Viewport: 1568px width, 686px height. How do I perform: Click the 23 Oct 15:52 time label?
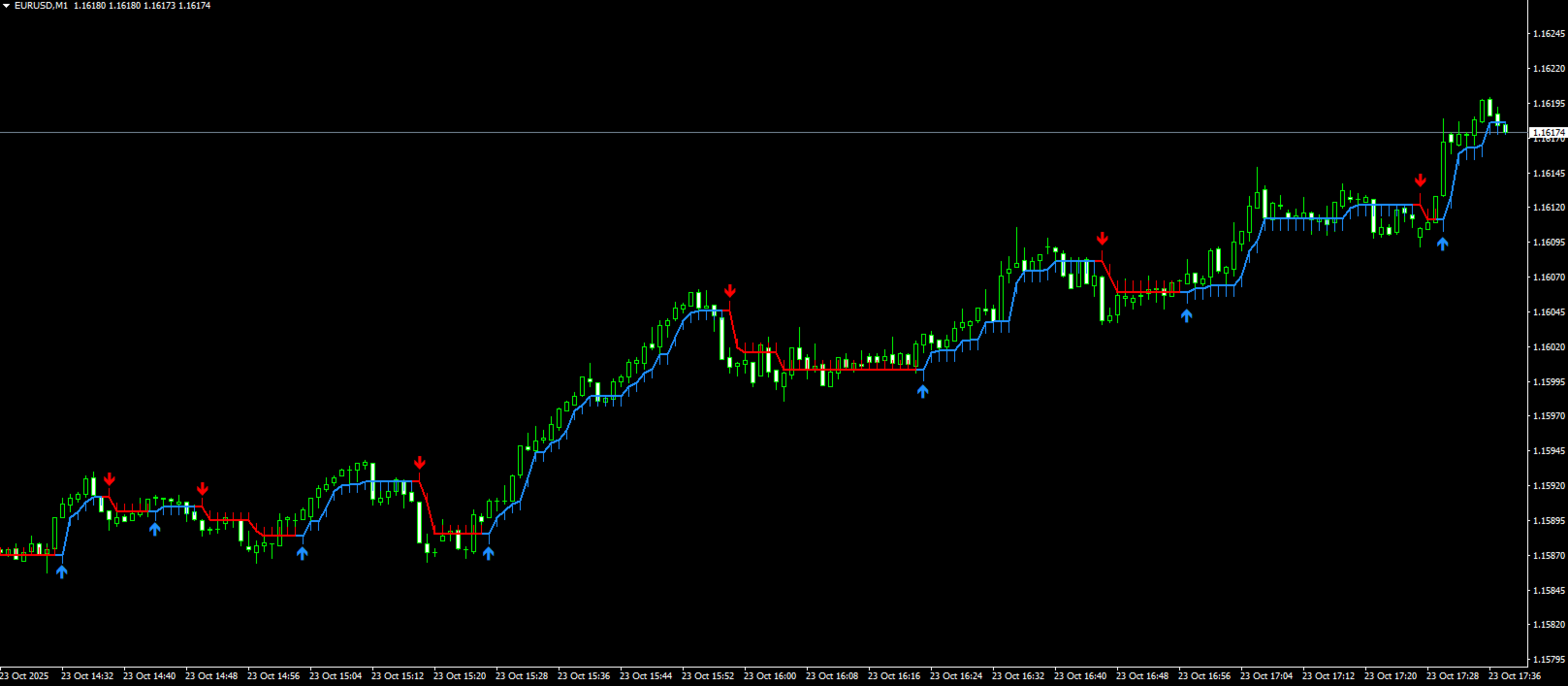click(x=708, y=676)
